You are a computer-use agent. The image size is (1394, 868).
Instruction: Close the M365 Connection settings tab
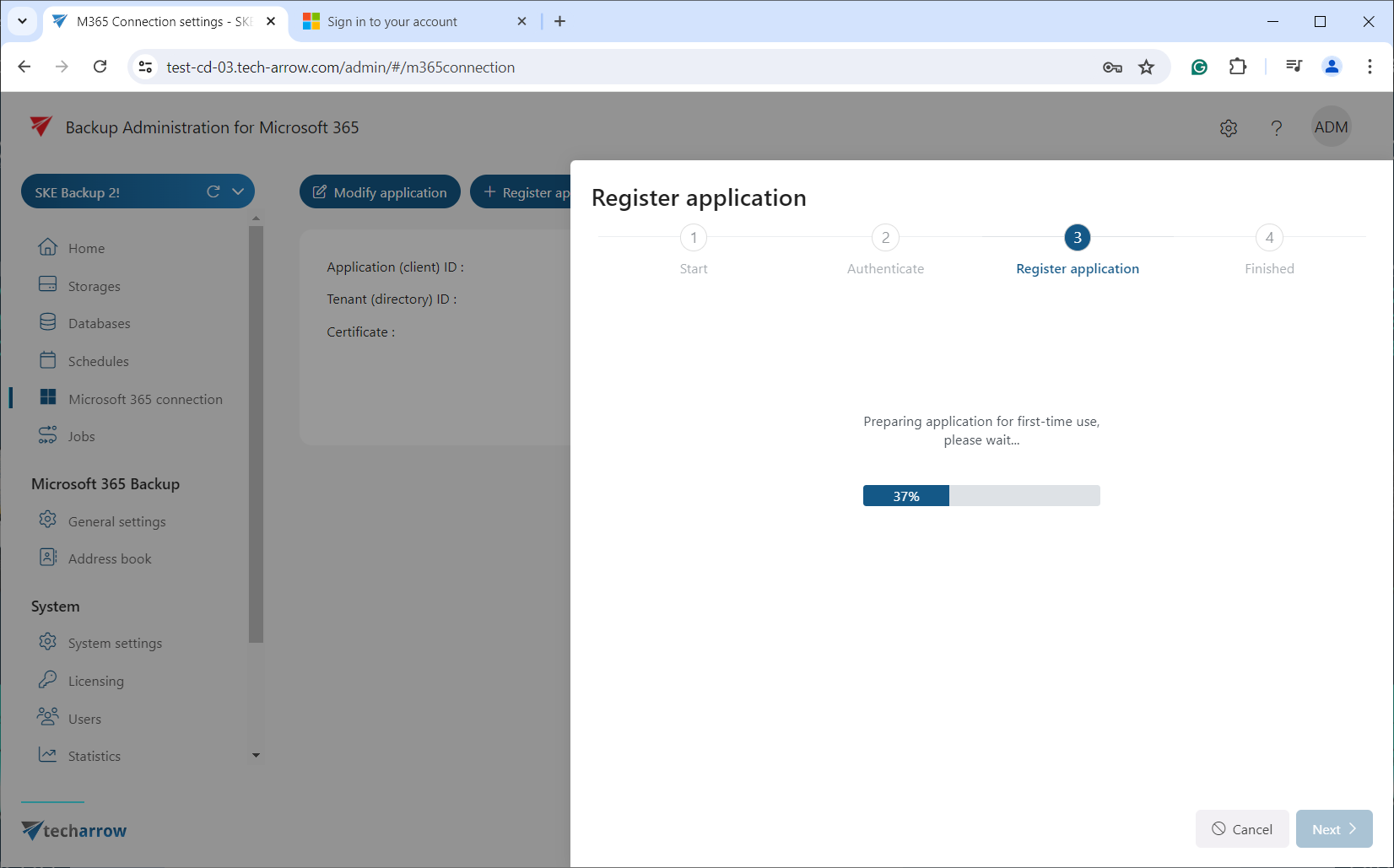pos(271,21)
